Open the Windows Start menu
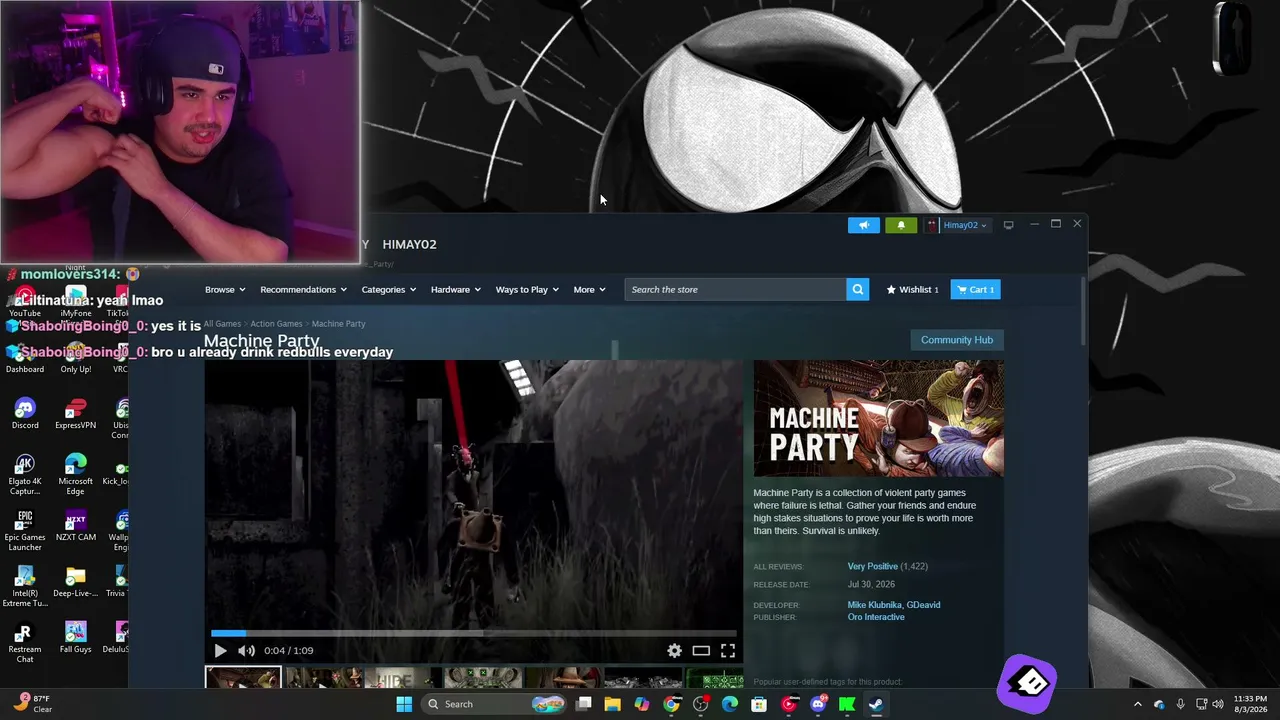The image size is (1280, 720). [404, 704]
